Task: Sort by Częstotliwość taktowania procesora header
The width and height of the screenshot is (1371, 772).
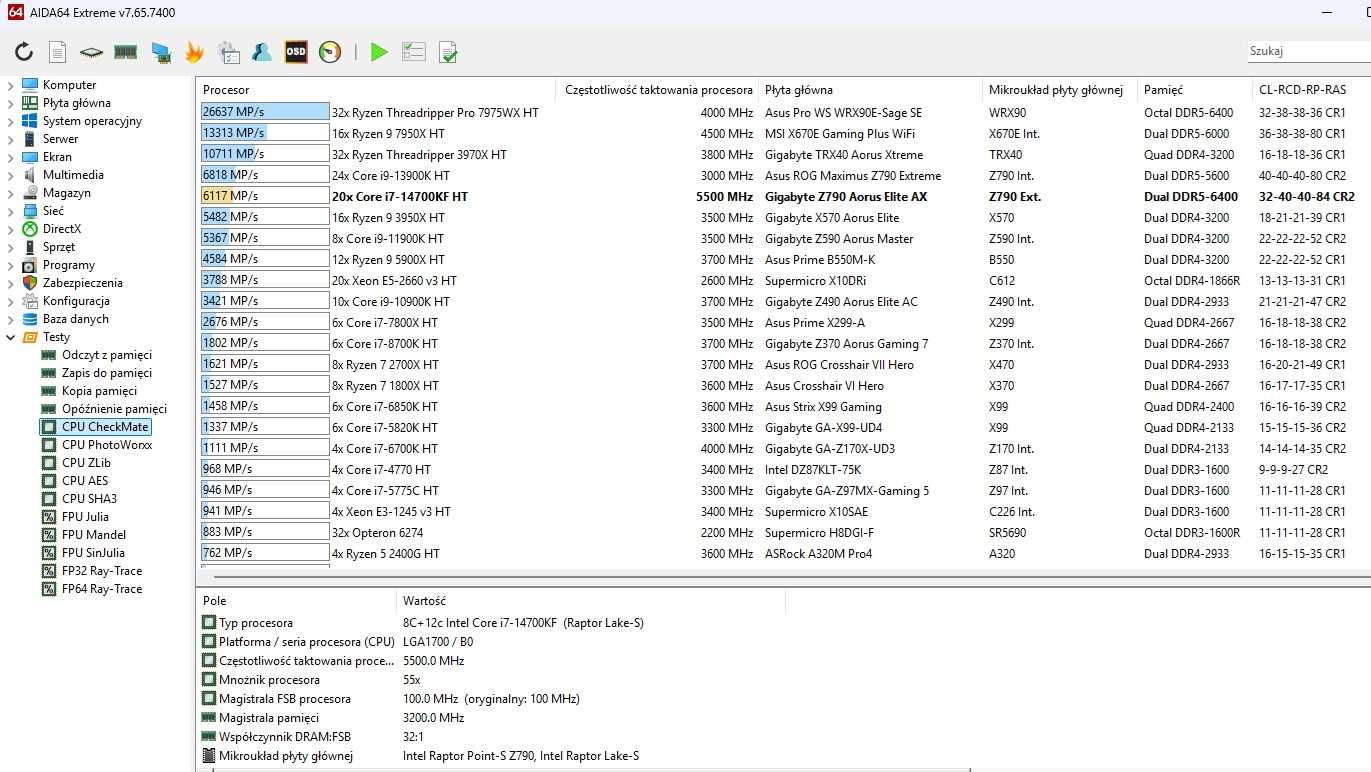Action: tap(658, 90)
